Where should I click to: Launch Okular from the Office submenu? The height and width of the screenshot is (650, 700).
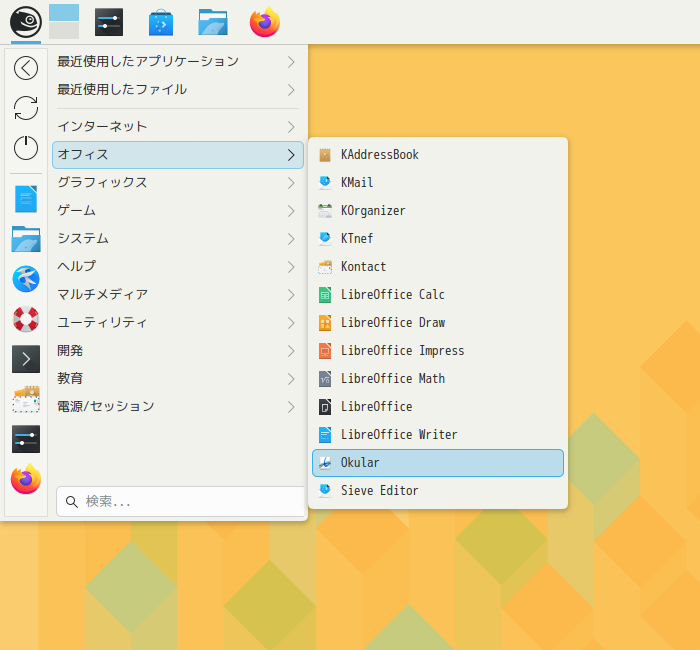pos(437,463)
